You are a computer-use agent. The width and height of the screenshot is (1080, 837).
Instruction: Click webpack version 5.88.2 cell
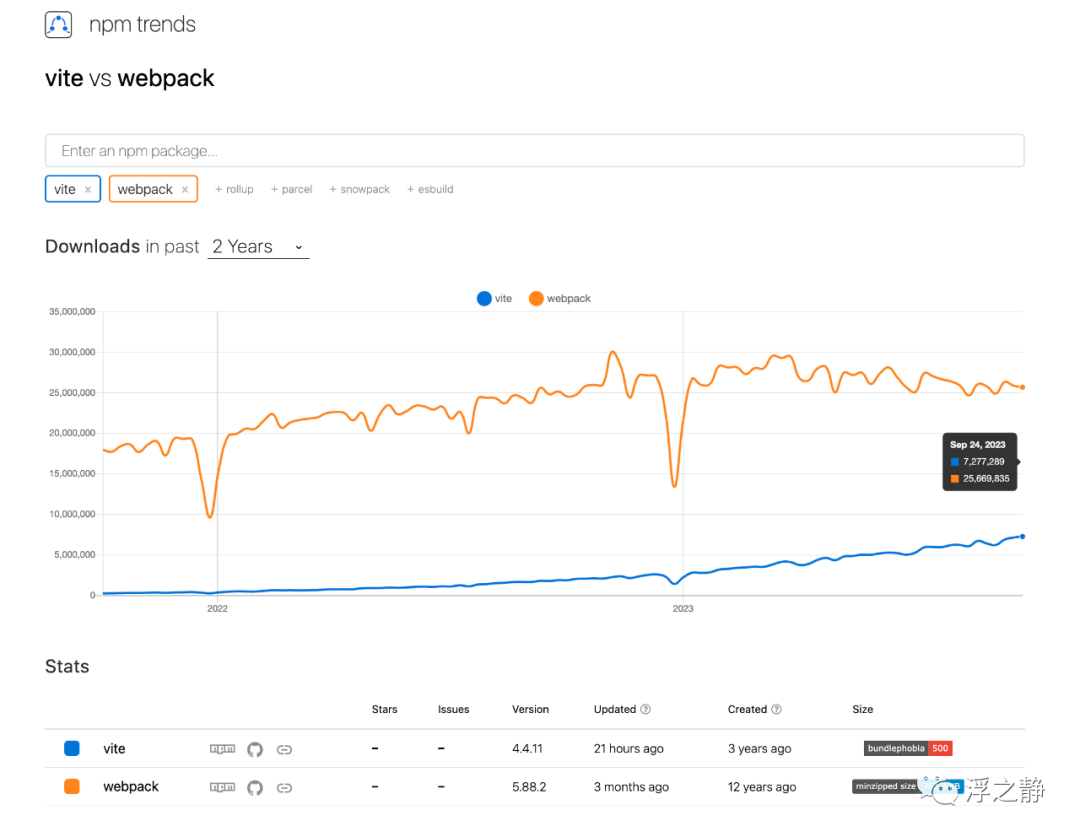(529, 787)
